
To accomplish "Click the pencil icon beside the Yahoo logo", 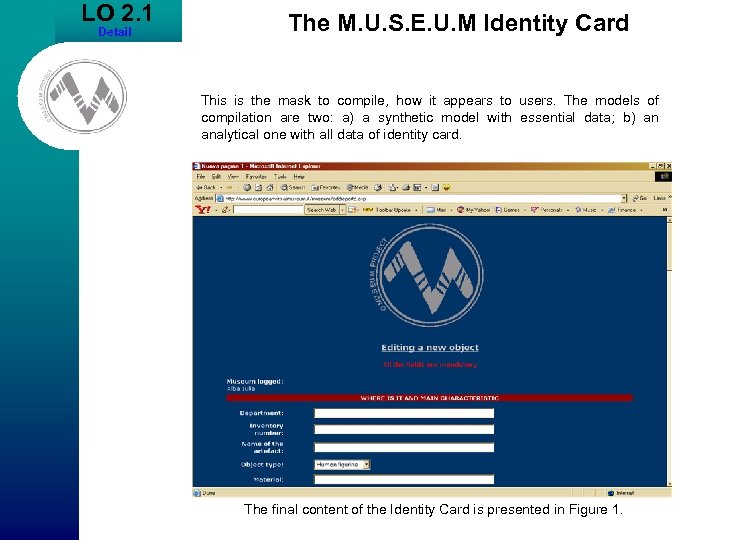I will click(225, 209).
